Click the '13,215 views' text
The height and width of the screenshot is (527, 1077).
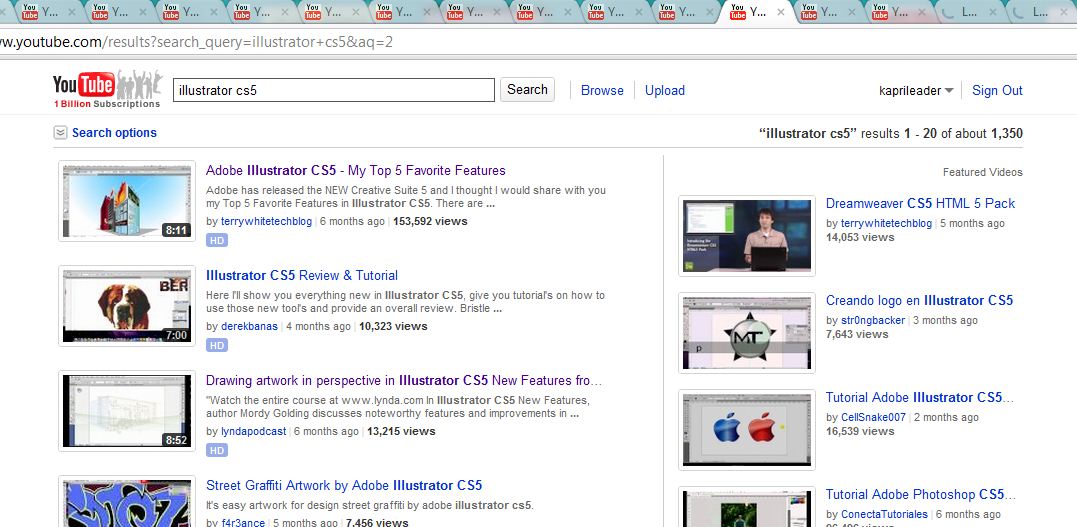tap(401, 431)
